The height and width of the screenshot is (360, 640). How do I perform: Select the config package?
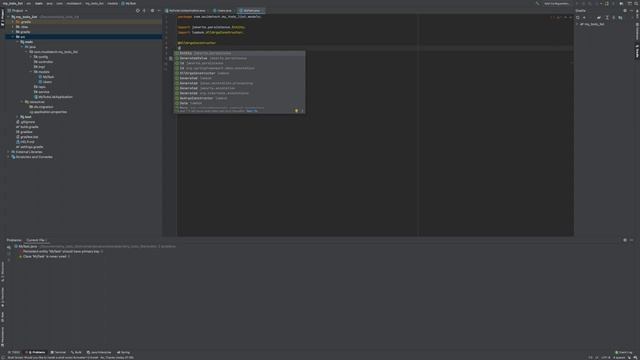(x=41, y=57)
